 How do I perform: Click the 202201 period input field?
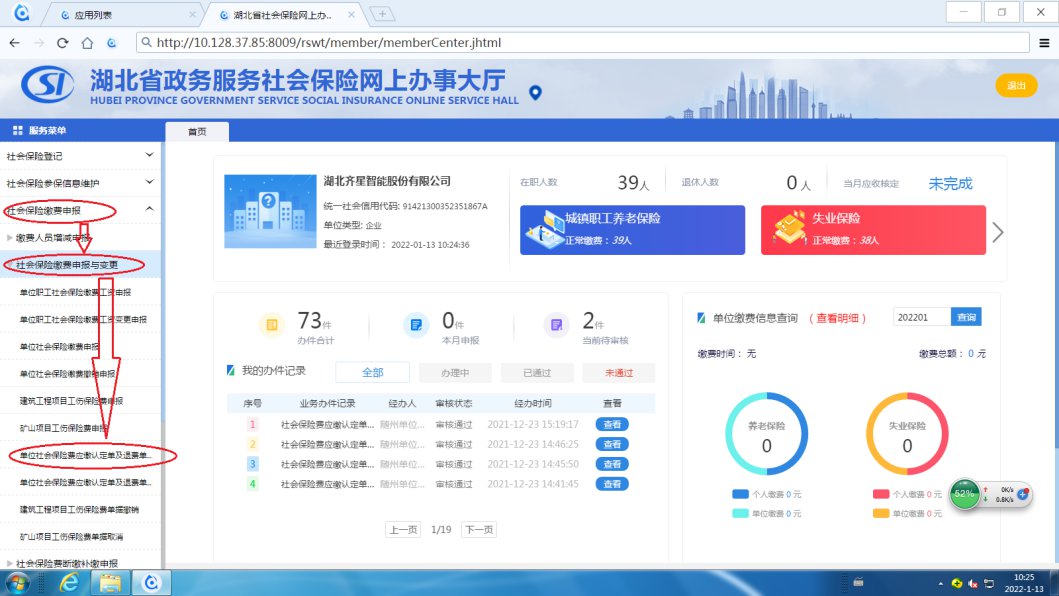(920, 317)
